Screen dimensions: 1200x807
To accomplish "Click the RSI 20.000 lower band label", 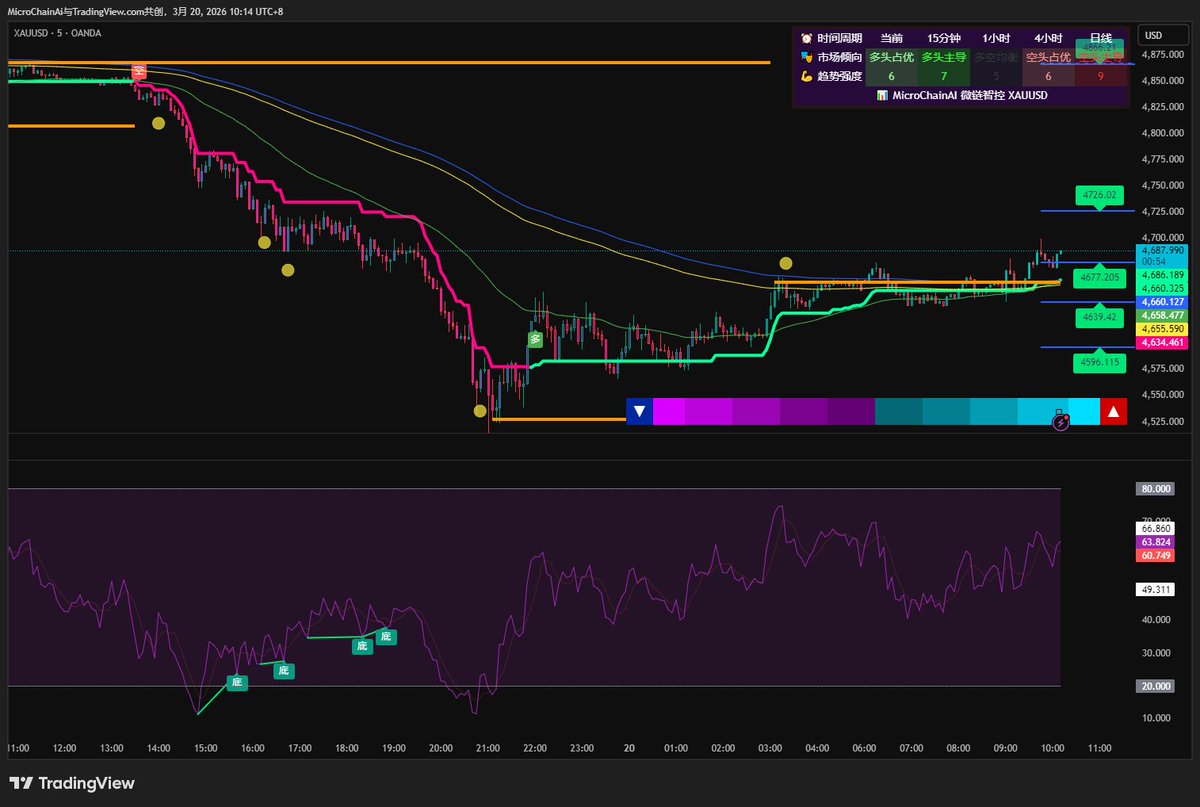I will tap(1155, 686).
